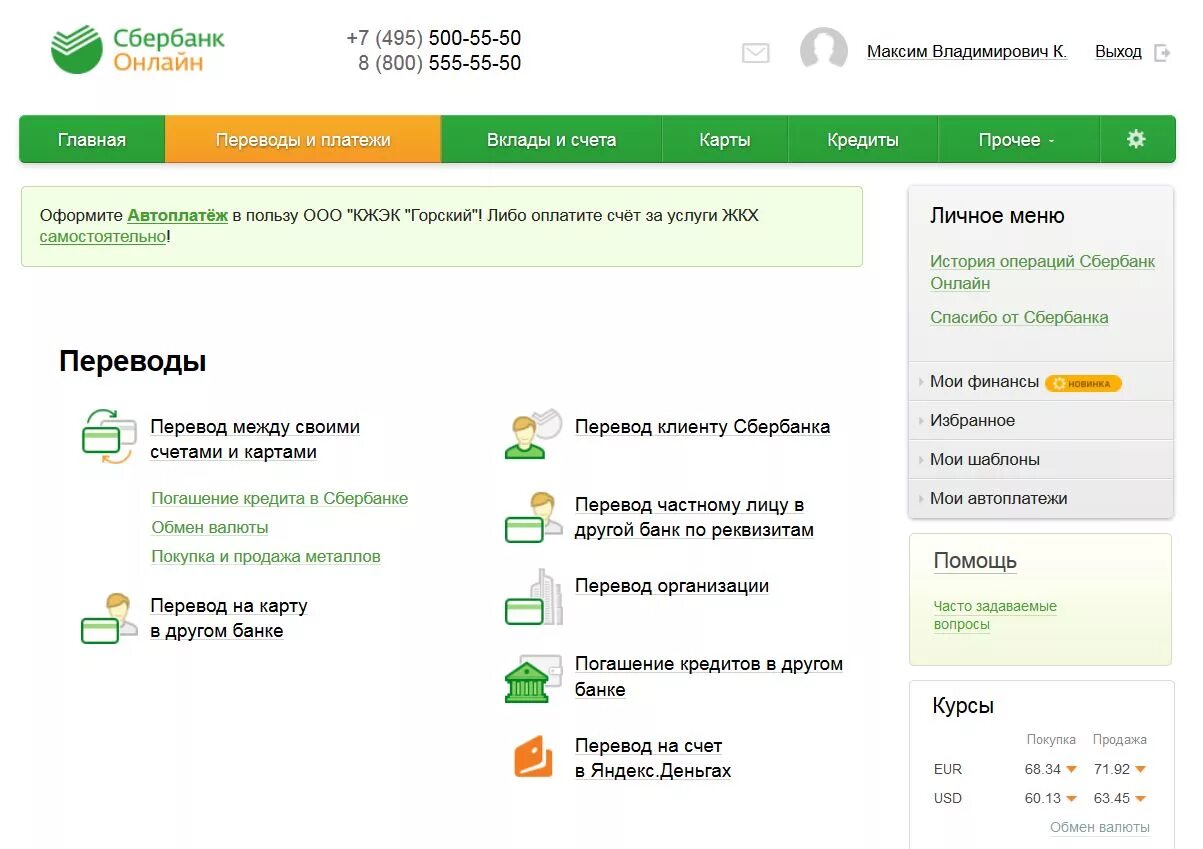Click the EUR sell rate arrow
Screen dimensions: 1203x849
point(1140,769)
